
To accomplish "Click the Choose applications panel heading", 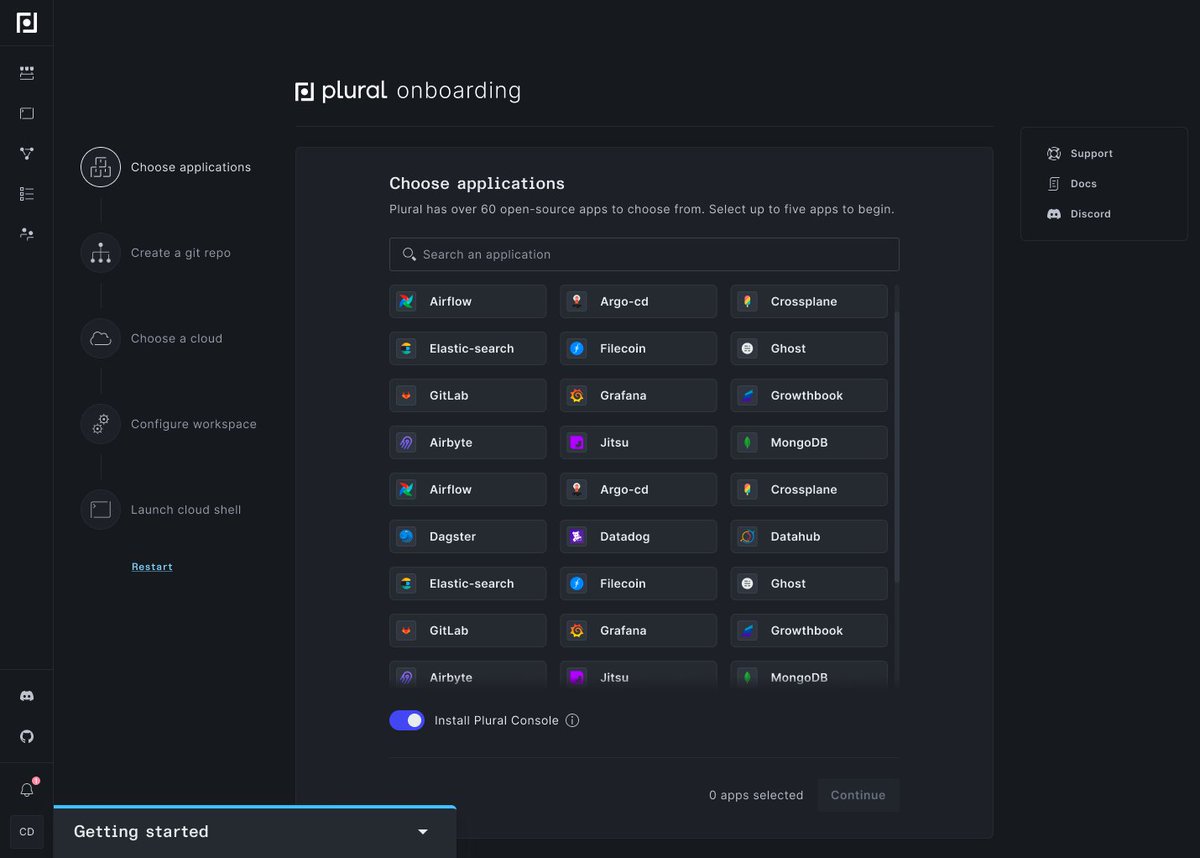I will pos(477,184).
